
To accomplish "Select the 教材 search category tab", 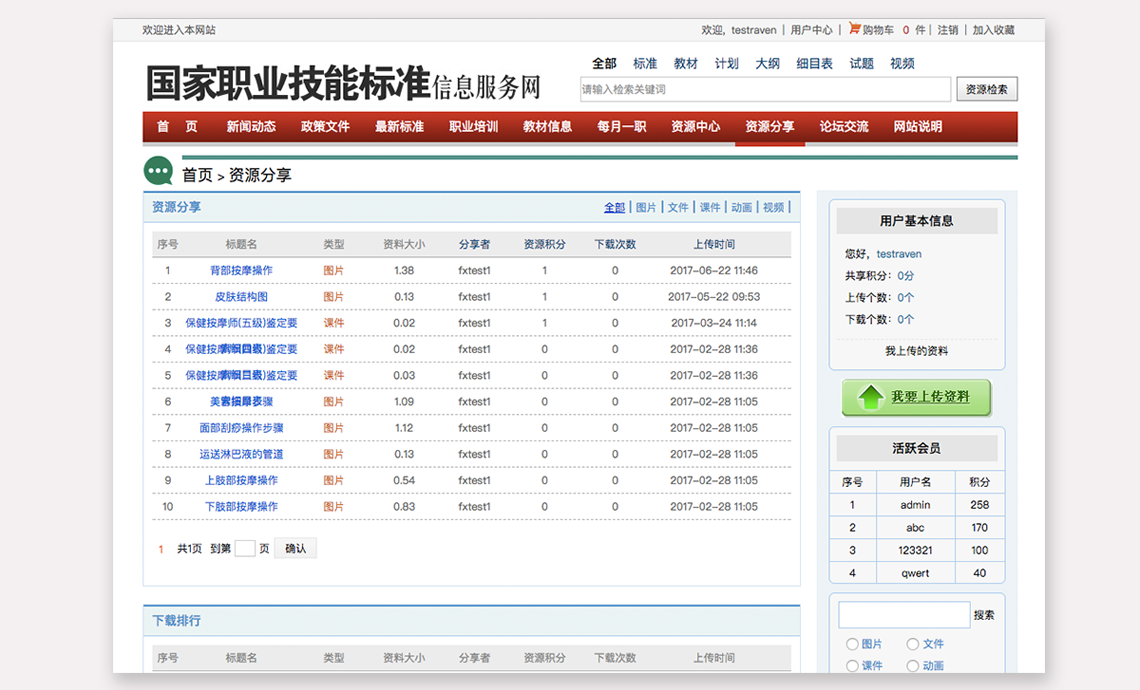I will pos(685,64).
